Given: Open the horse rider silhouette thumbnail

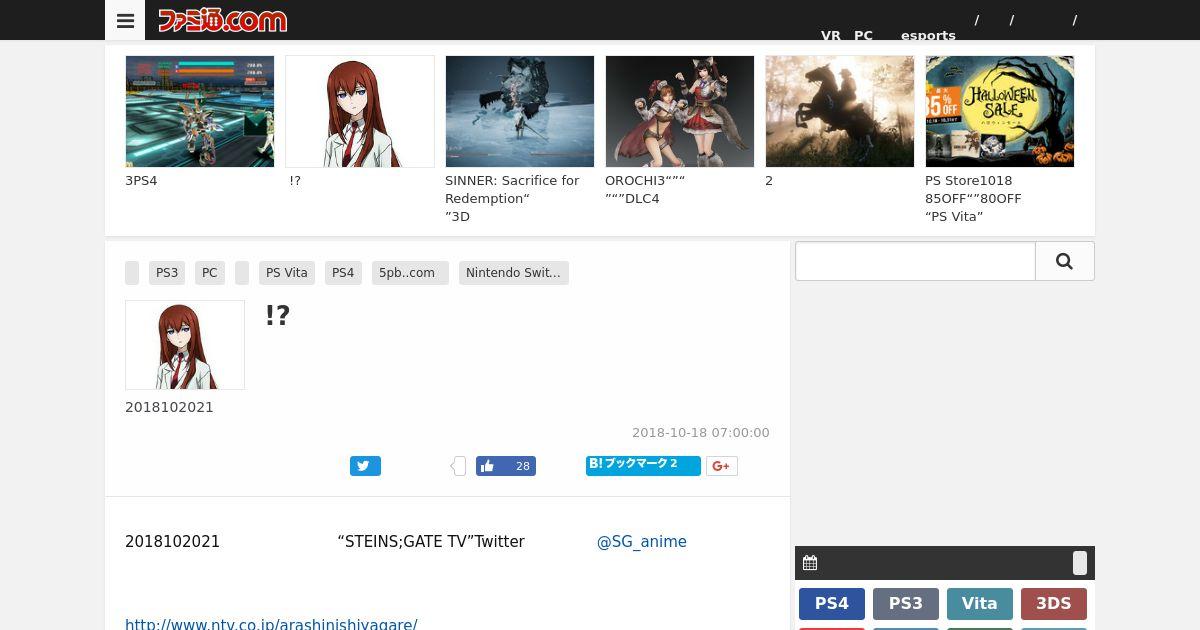Looking at the screenshot, I should 840,111.
